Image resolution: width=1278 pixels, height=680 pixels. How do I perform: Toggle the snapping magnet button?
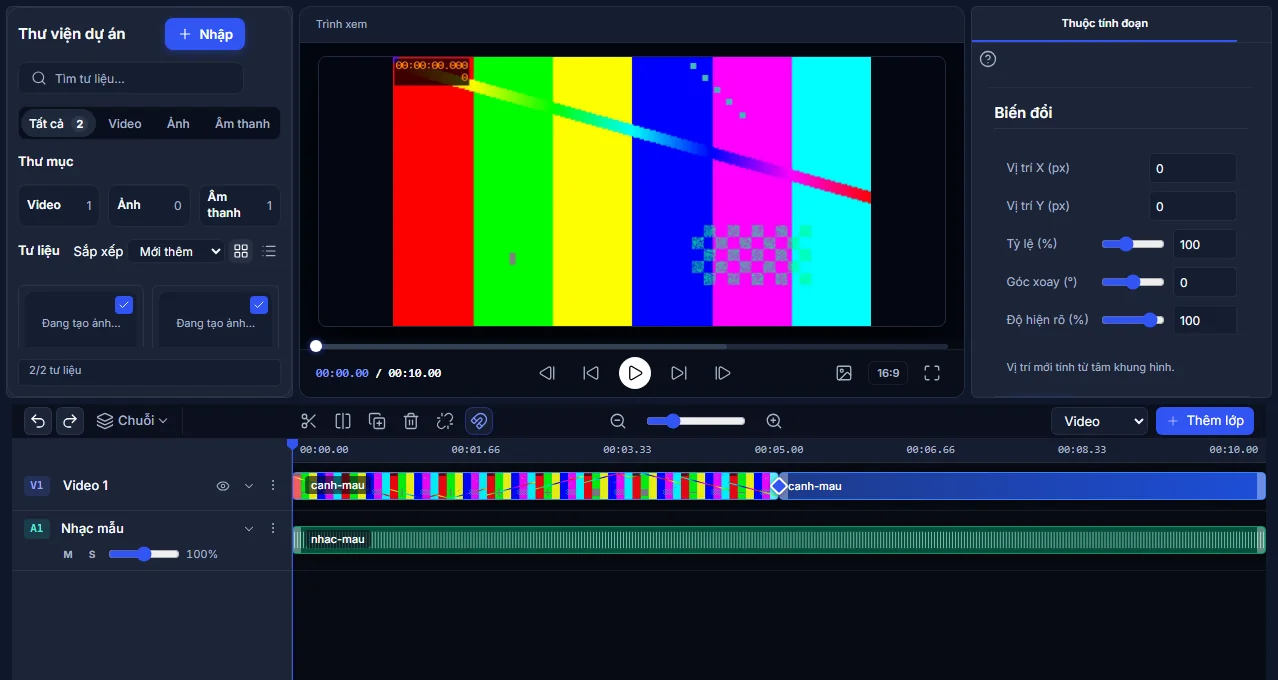(x=479, y=421)
